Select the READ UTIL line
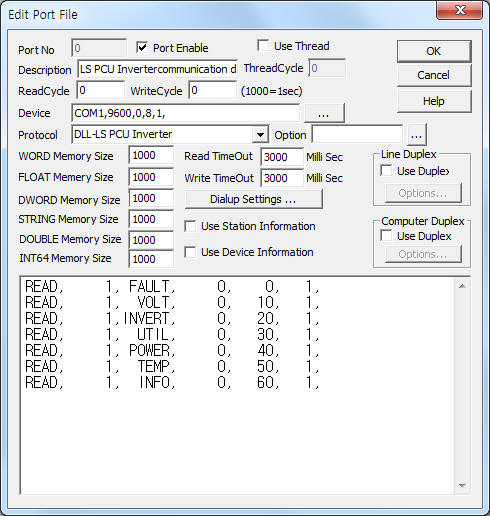Screen dimensions: 490x516 click(x=172, y=334)
